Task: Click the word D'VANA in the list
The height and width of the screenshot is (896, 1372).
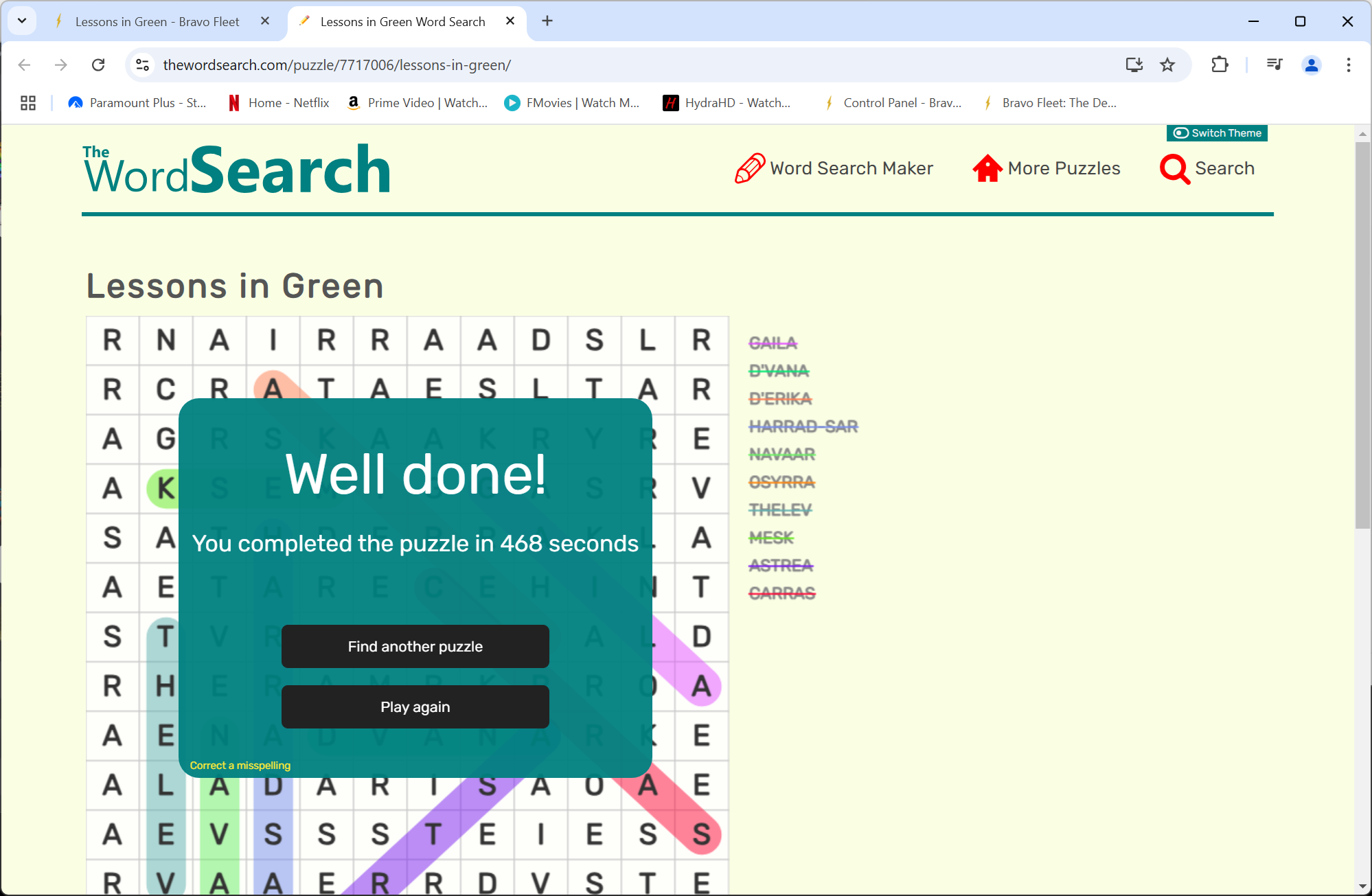Action: pyautogui.click(x=779, y=371)
